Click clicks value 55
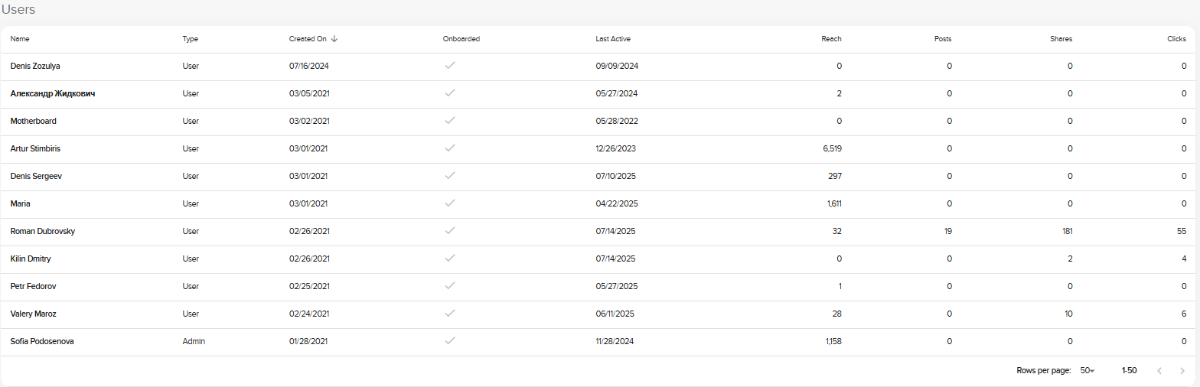 tap(1181, 231)
